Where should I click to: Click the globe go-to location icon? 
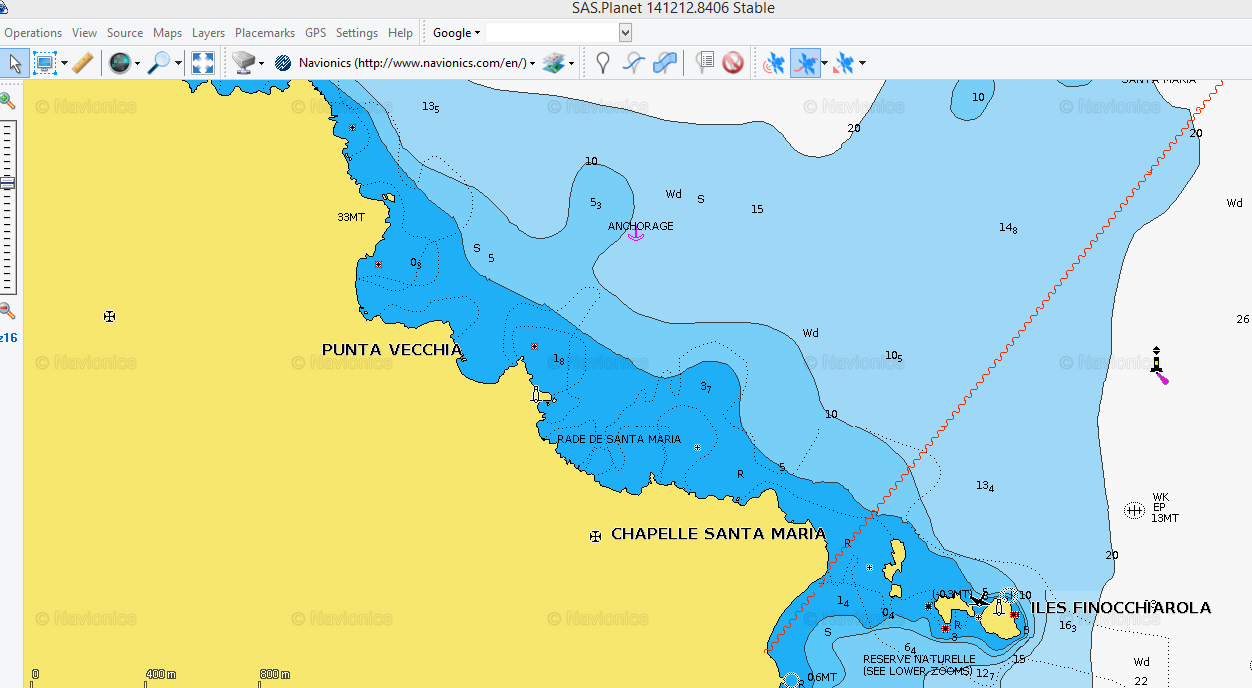coord(120,63)
